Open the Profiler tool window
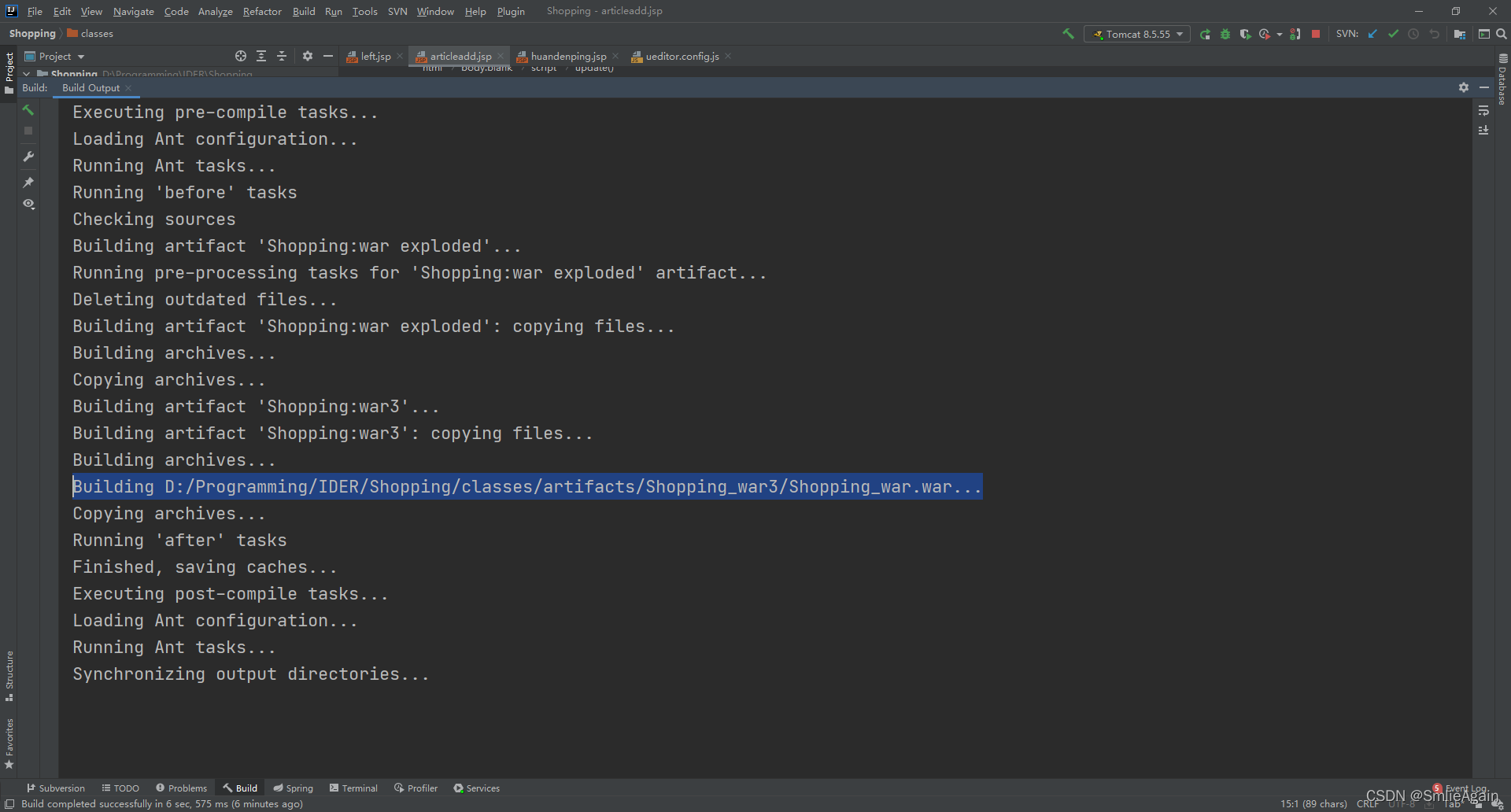Screen dimensions: 1511x812 pyautogui.click(x=416, y=788)
